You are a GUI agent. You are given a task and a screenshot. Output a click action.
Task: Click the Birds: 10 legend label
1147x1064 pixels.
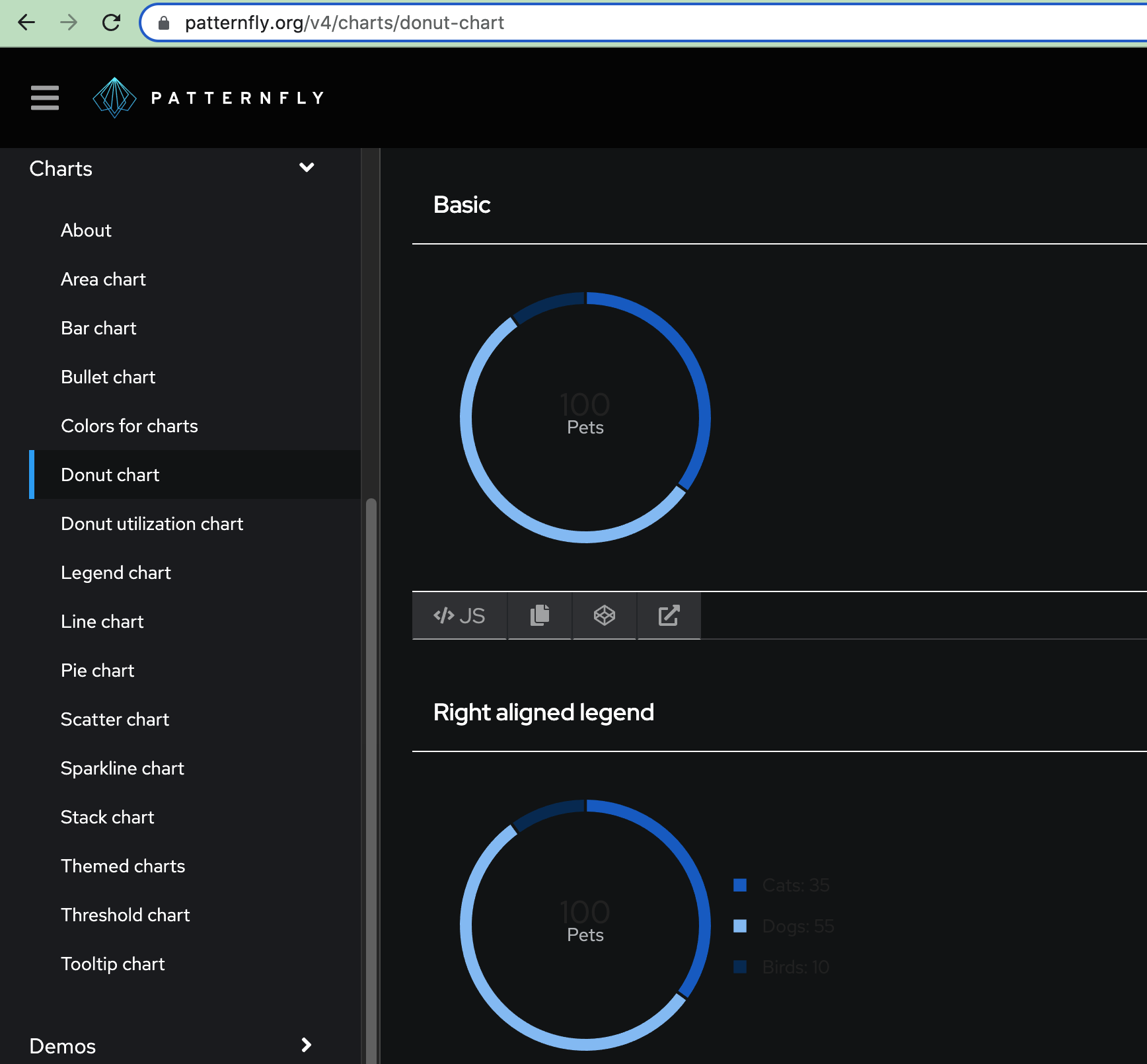[x=795, y=967]
